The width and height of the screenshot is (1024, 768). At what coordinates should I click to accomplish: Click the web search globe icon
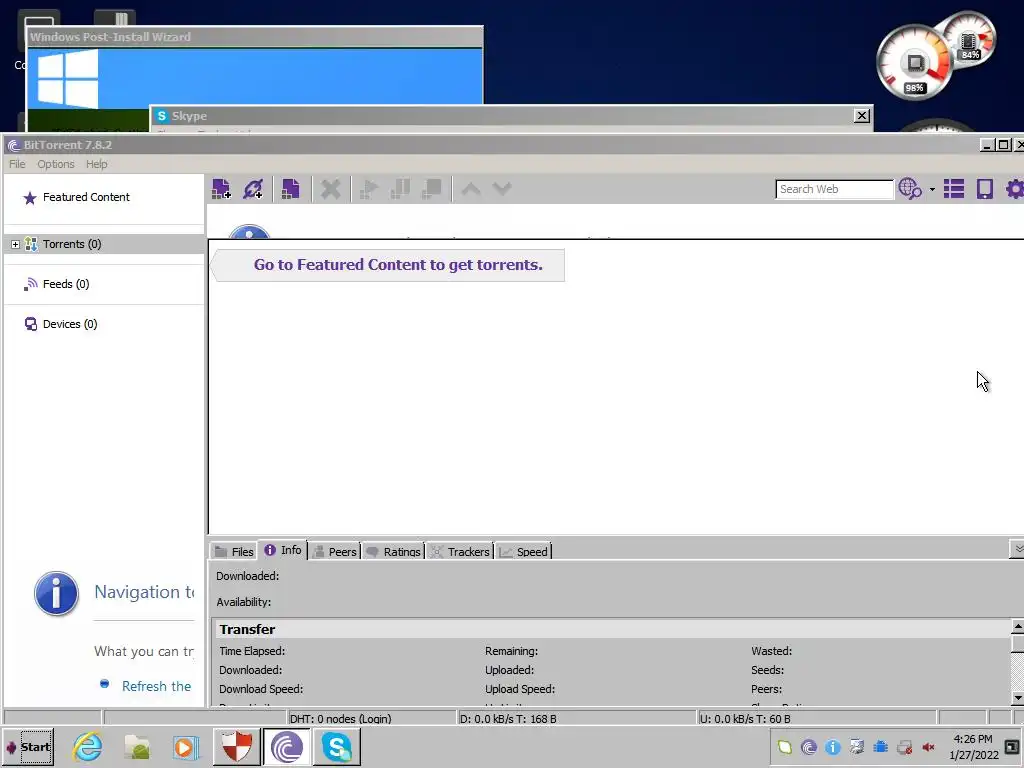coord(910,189)
